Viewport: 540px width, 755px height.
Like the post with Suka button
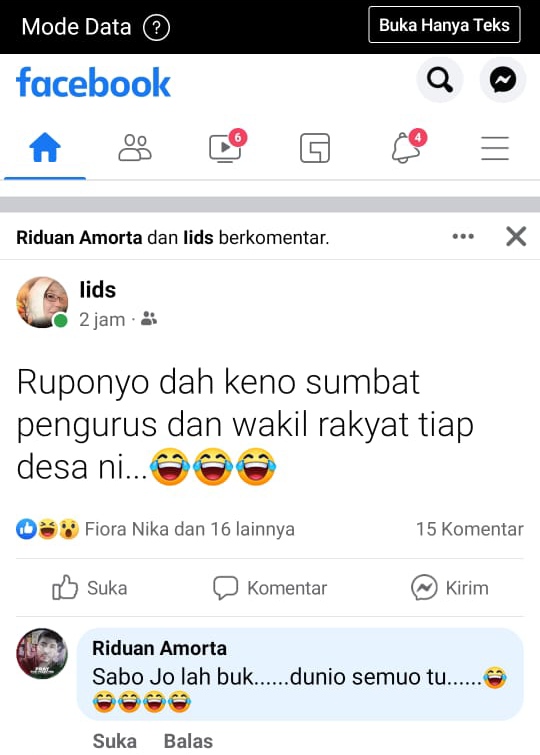[x=90, y=588]
